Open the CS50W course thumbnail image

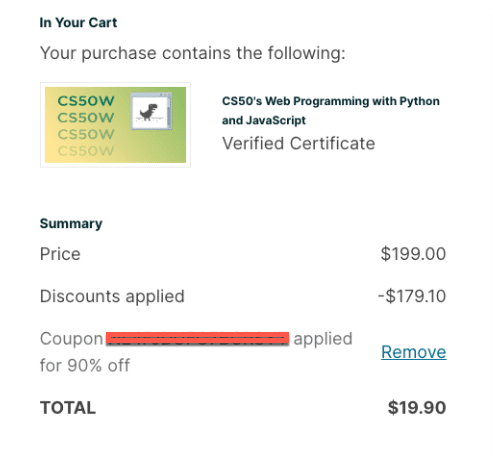tap(115, 125)
